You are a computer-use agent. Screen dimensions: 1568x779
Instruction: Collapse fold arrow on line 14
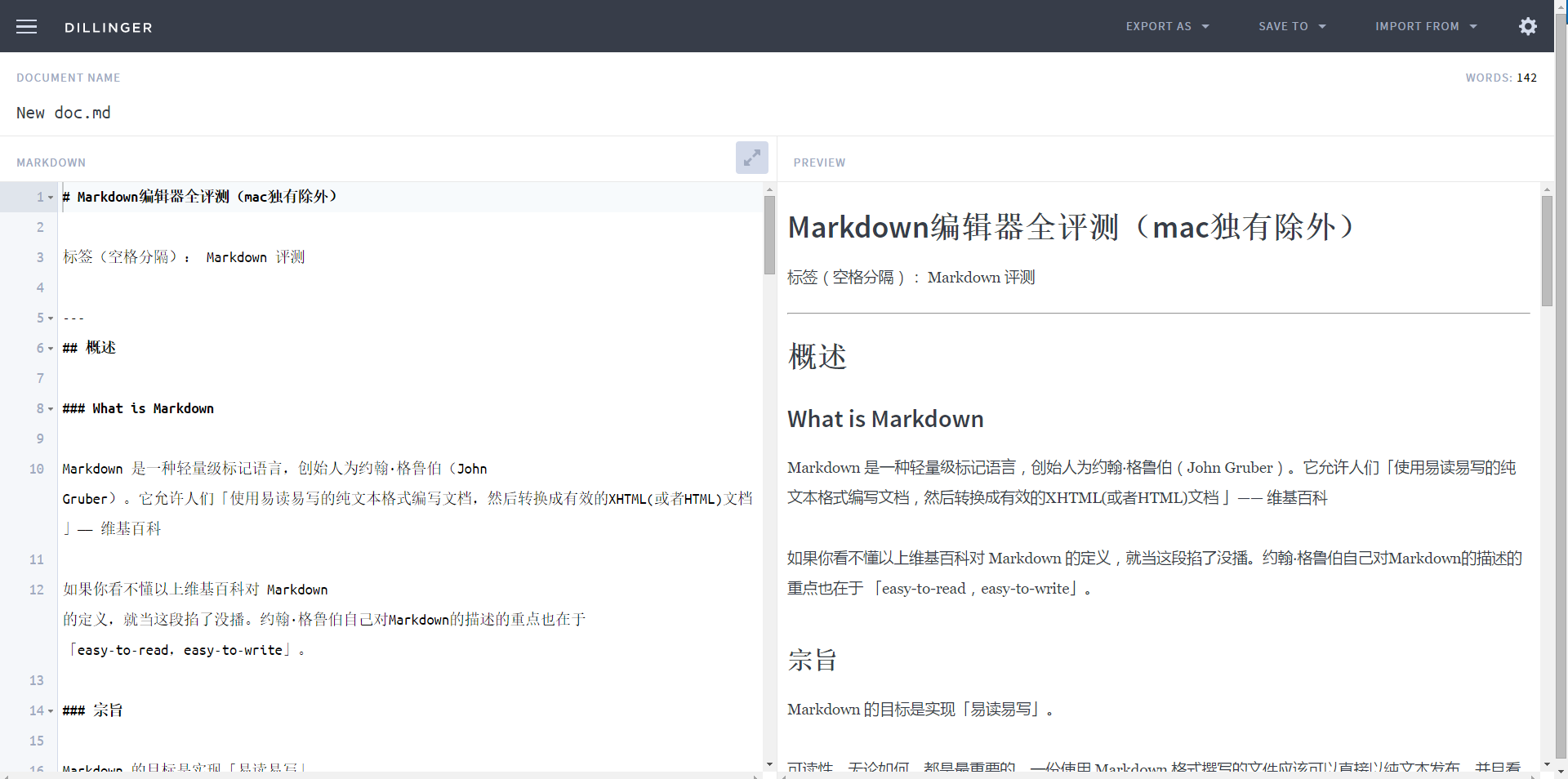pos(51,711)
